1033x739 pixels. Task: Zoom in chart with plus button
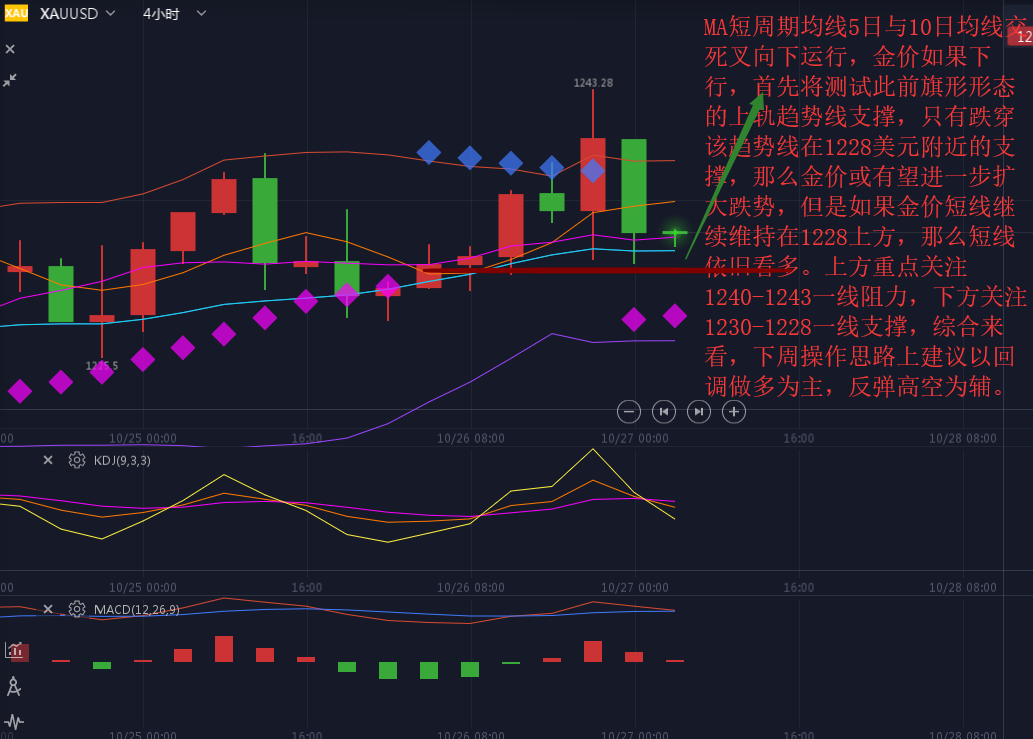(733, 412)
